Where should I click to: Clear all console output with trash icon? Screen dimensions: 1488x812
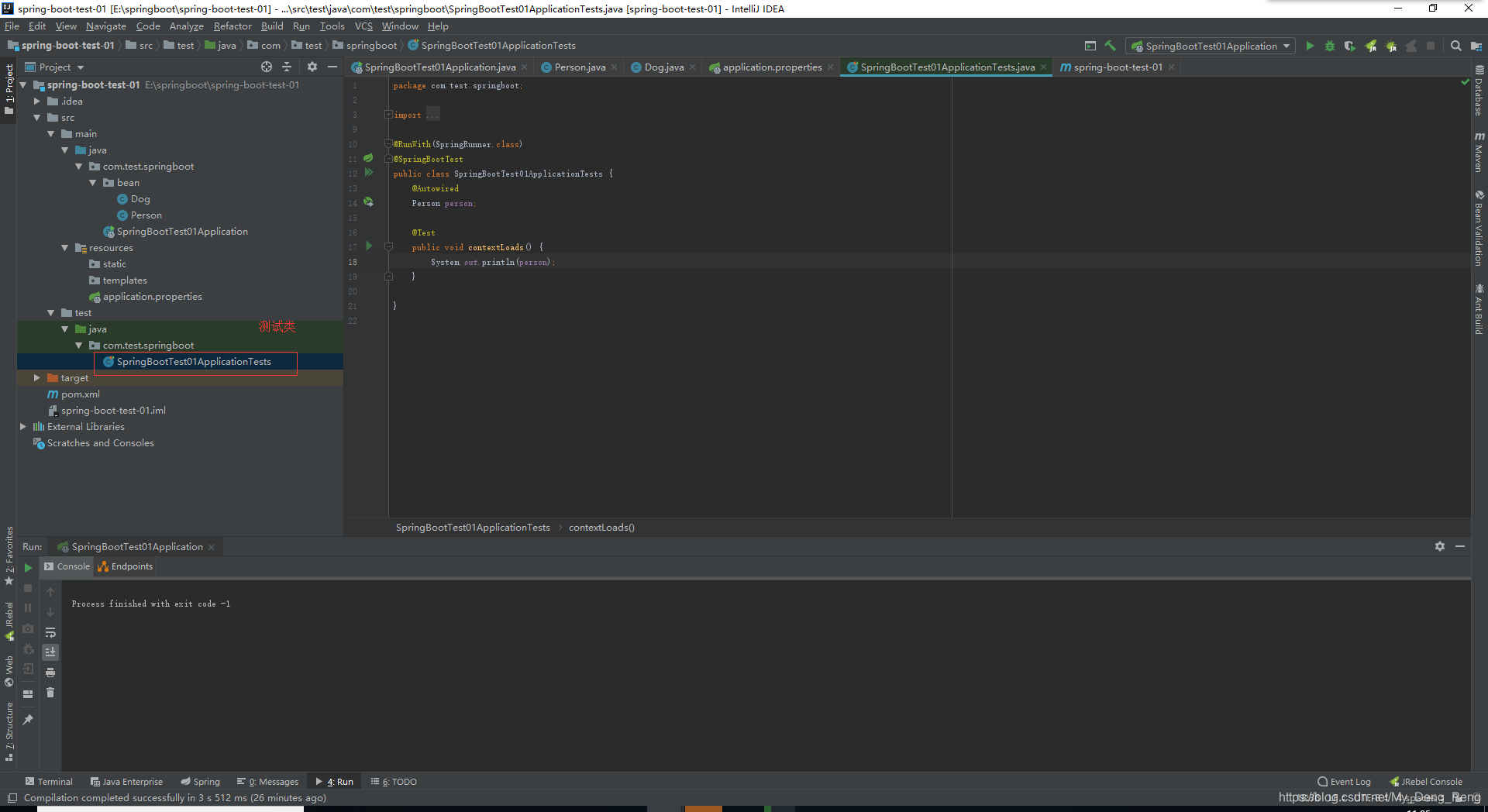(50, 692)
